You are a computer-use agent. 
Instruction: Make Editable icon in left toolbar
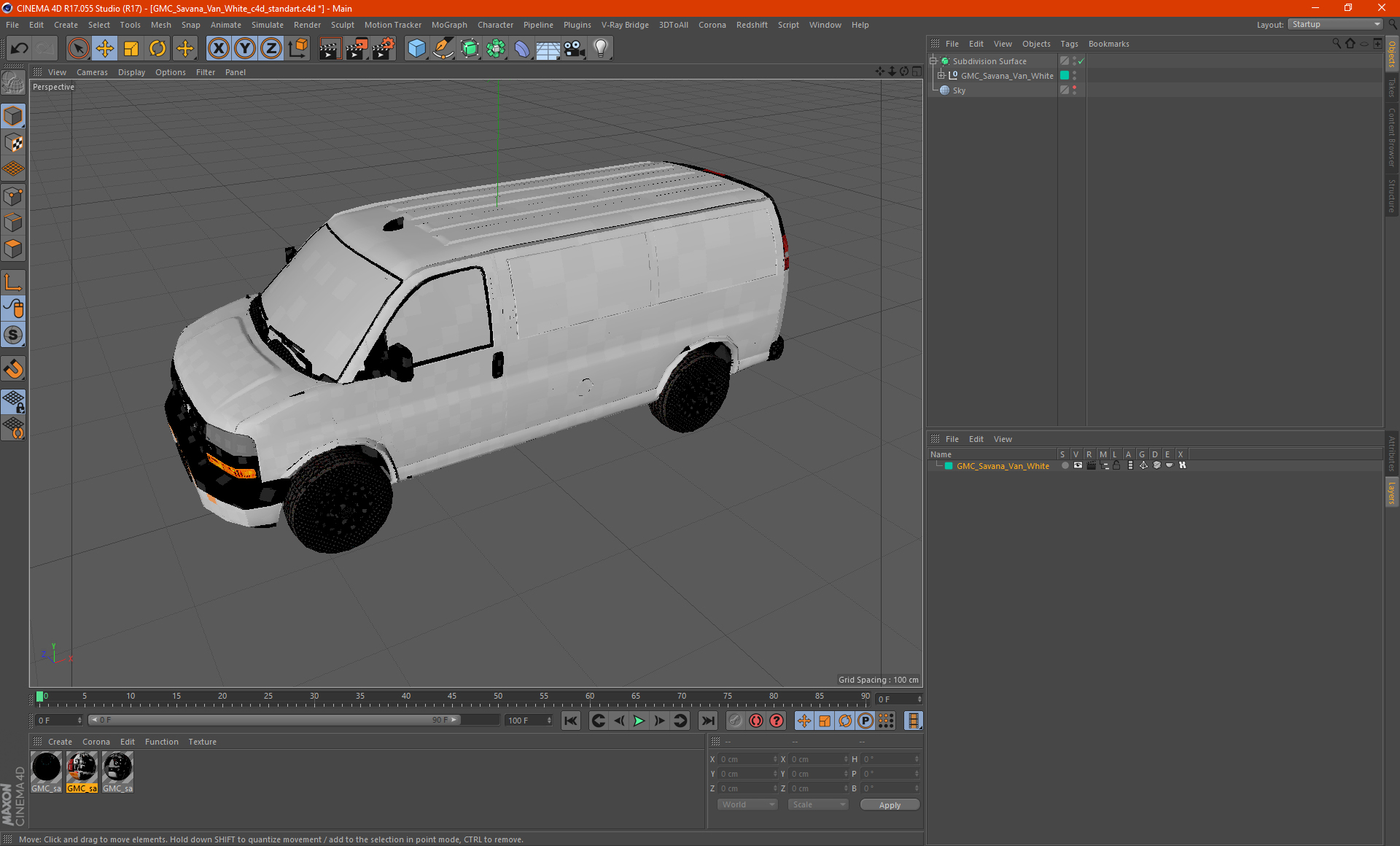13,83
